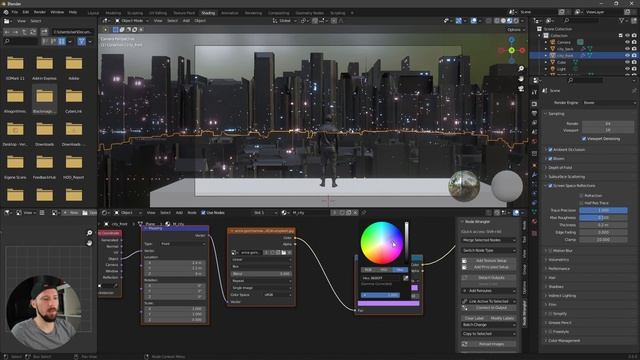Click the Modify Labels button

(x=502, y=318)
